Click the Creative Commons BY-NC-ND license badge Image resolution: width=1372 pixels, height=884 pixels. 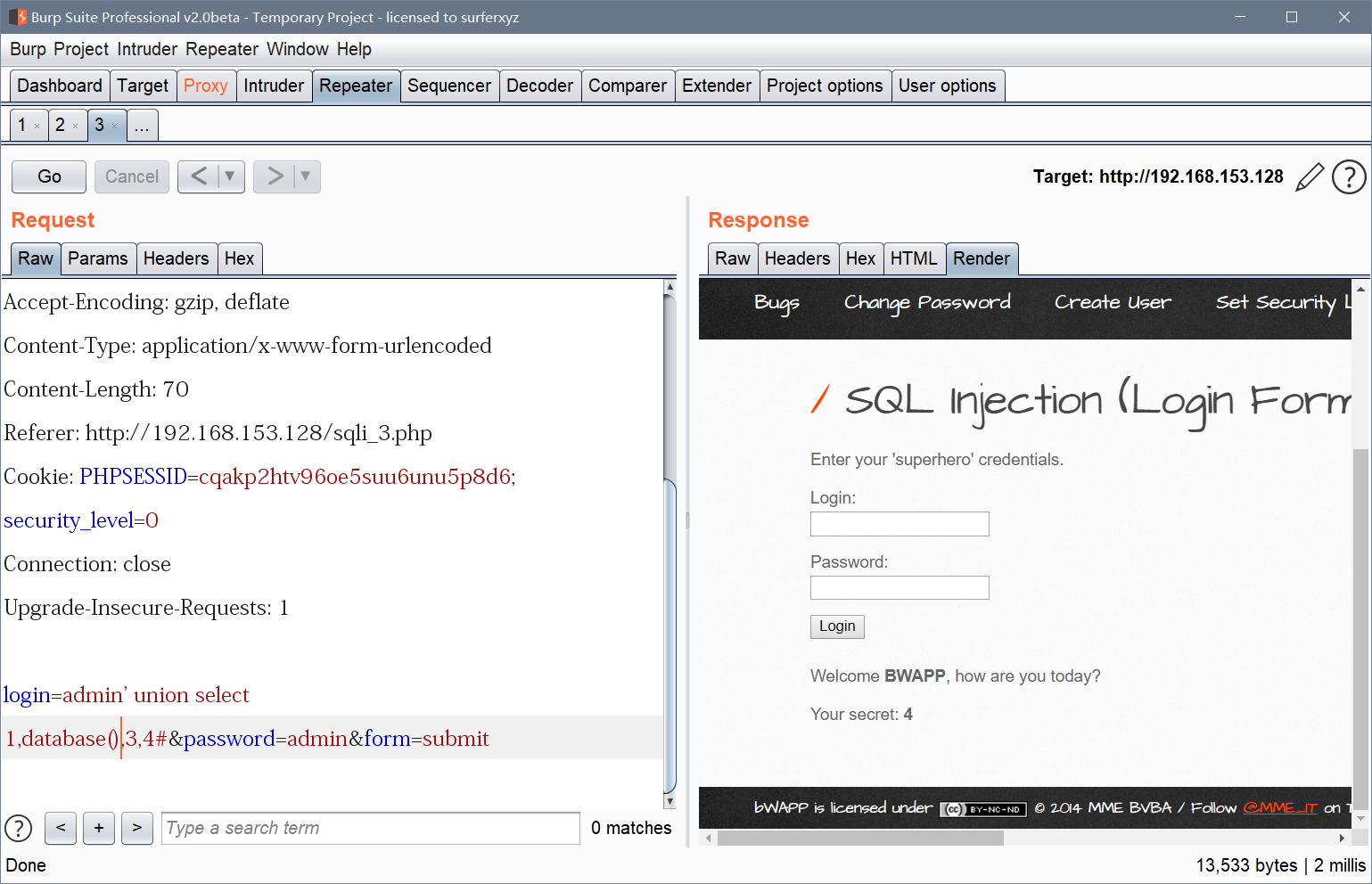click(983, 809)
